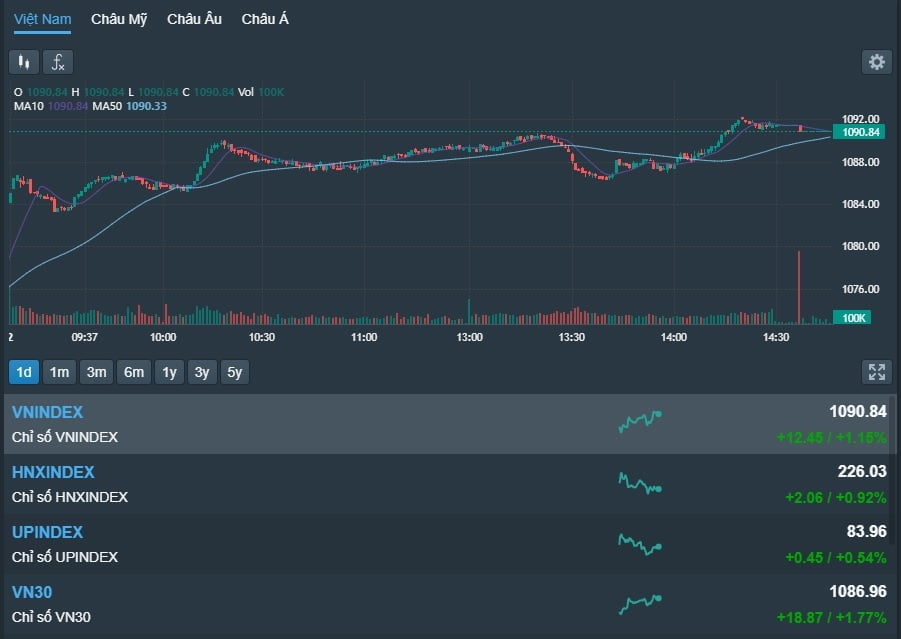
Task: Click the UPINDEX sparkline thumbnail
Action: click(x=640, y=544)
